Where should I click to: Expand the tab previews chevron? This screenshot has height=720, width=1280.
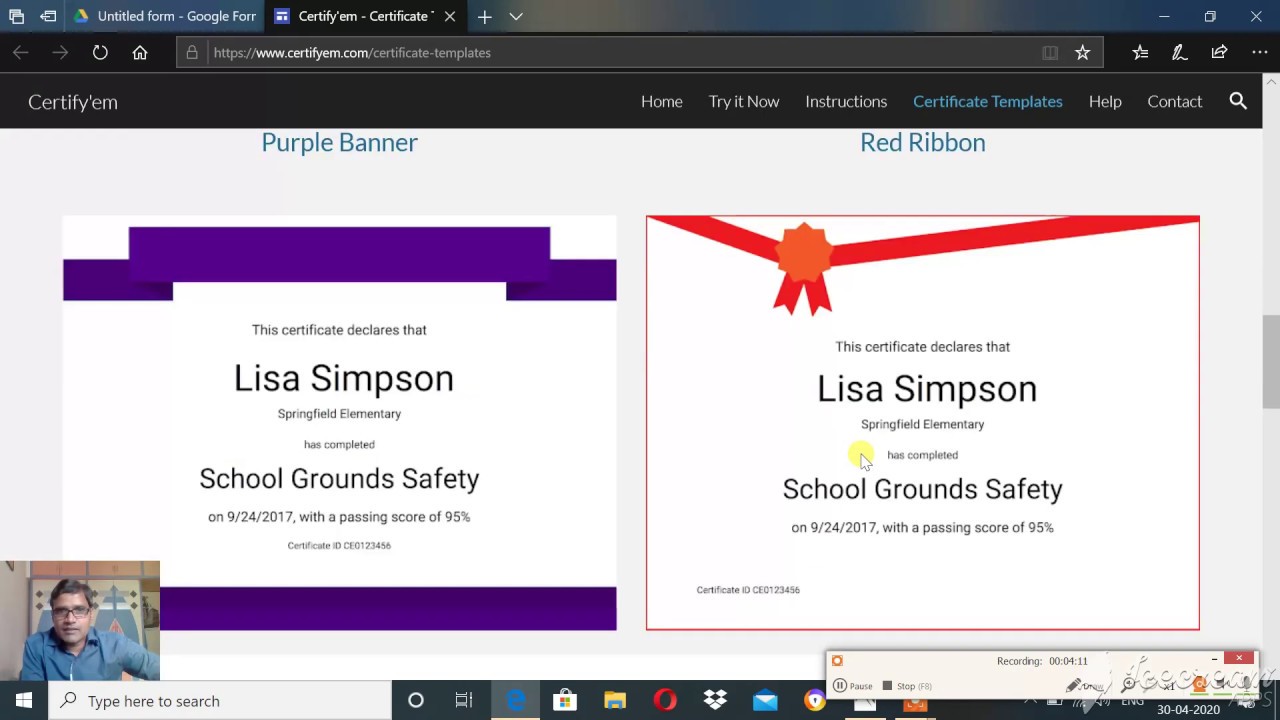point(516,17)
